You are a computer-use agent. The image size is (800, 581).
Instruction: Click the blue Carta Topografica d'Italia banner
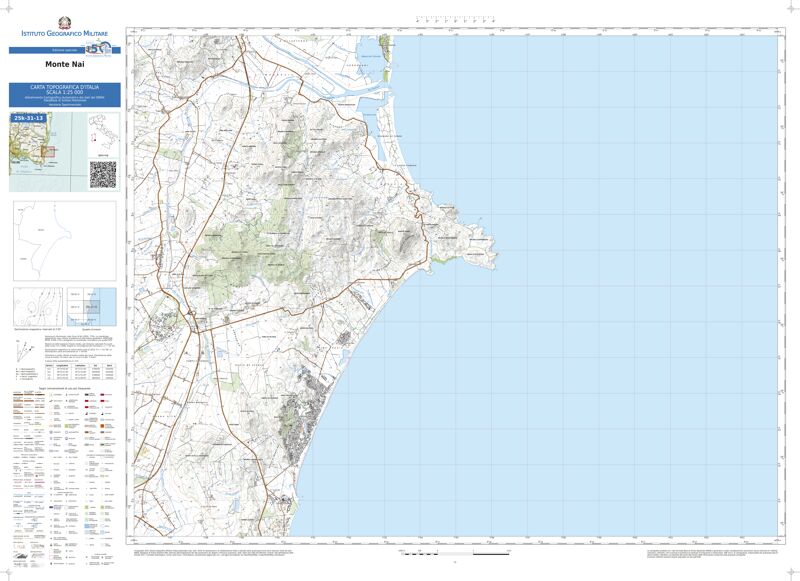[64, 95]
